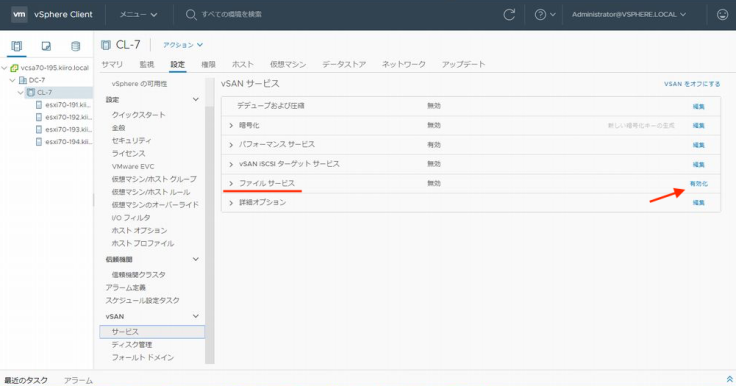Collapse the 信頼機関 section in sidebar
This screenshot has height=386, width=736.
point(196,259)
